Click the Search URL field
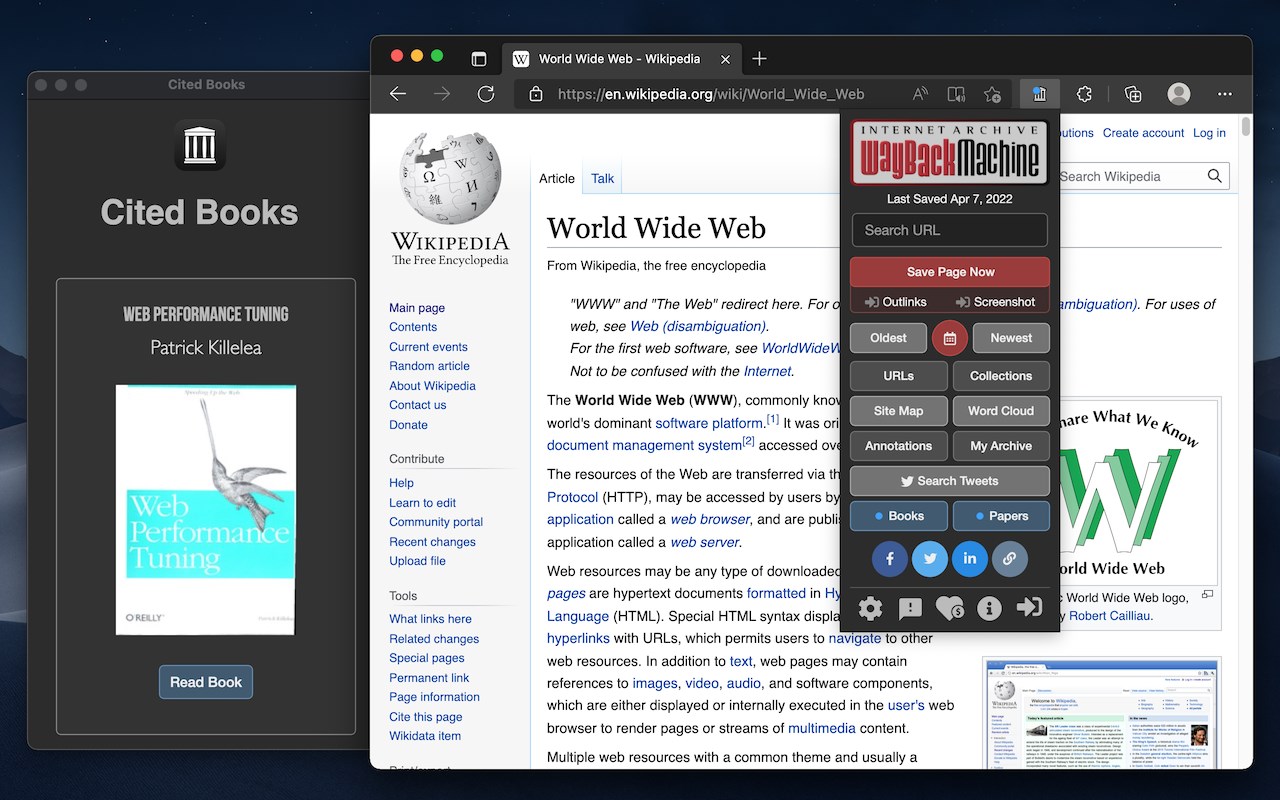The image size is (1280, 800). coord(950,230)
